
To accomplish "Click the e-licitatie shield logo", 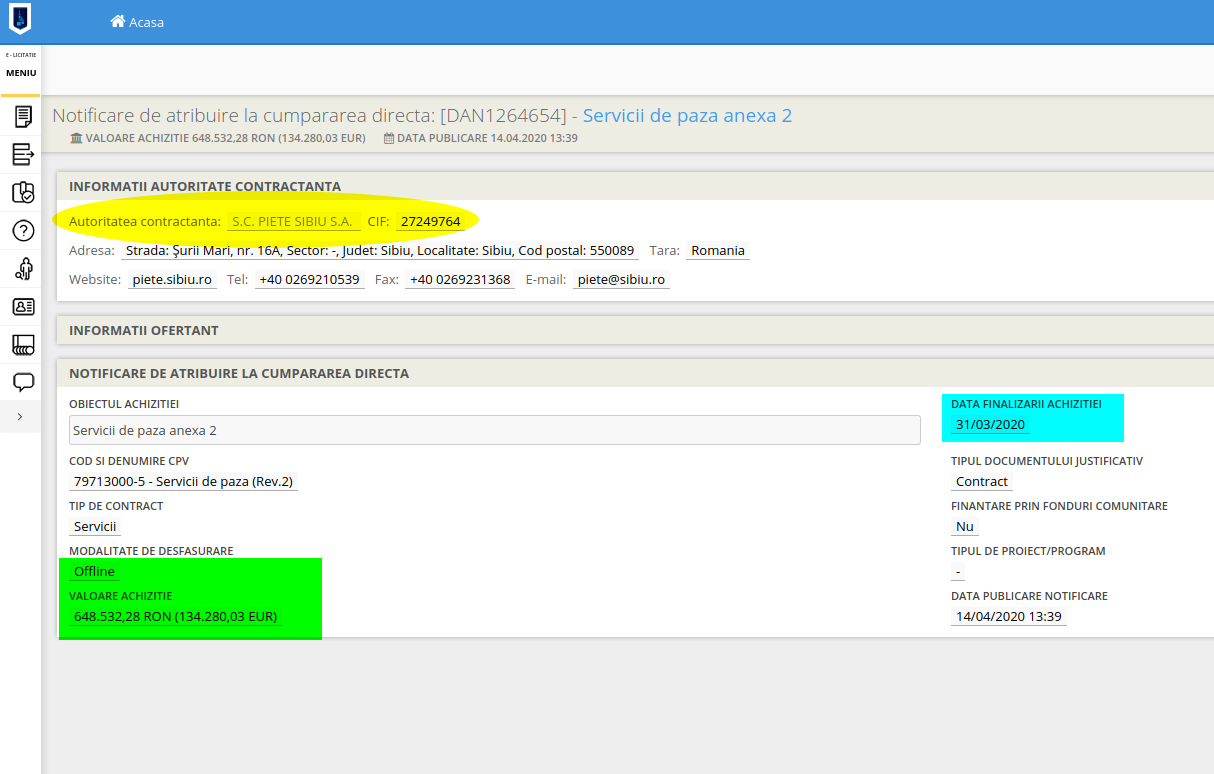I will pyautogui.click(x=20, y=18).
